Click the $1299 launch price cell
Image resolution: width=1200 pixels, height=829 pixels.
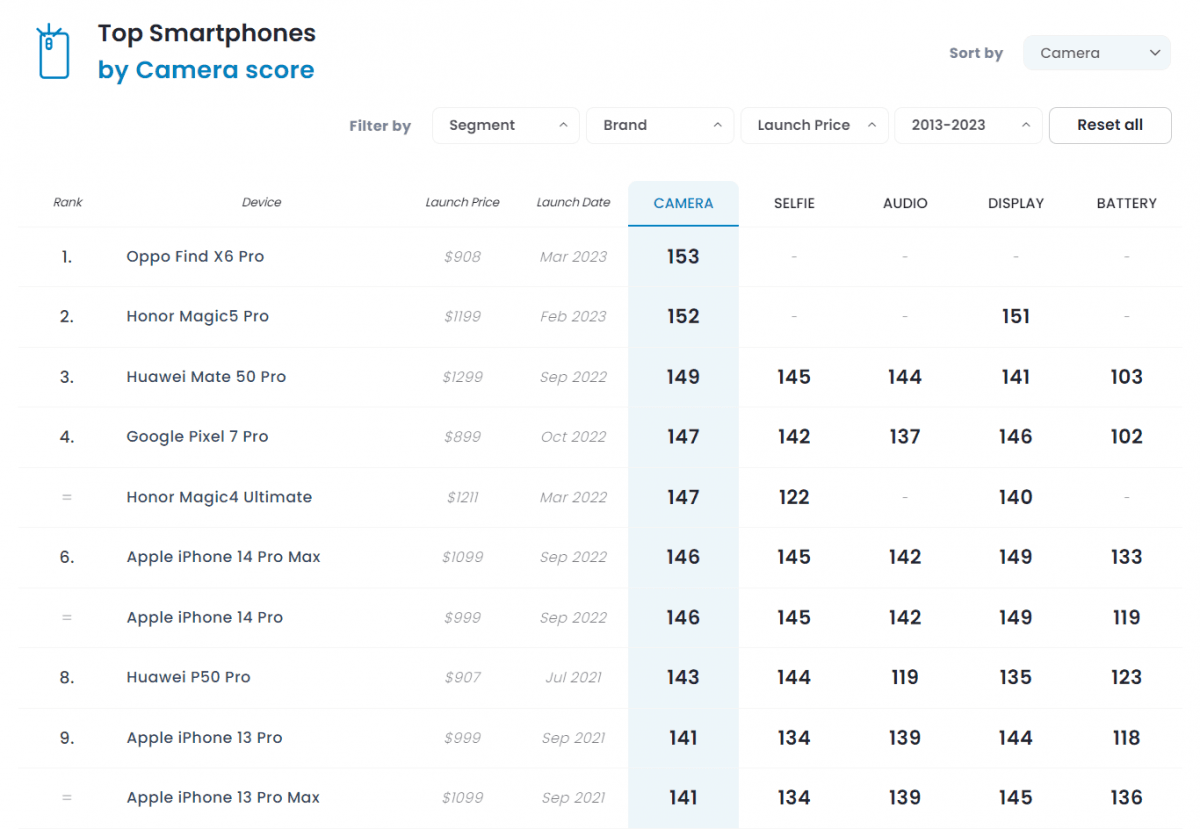(462, 377)
